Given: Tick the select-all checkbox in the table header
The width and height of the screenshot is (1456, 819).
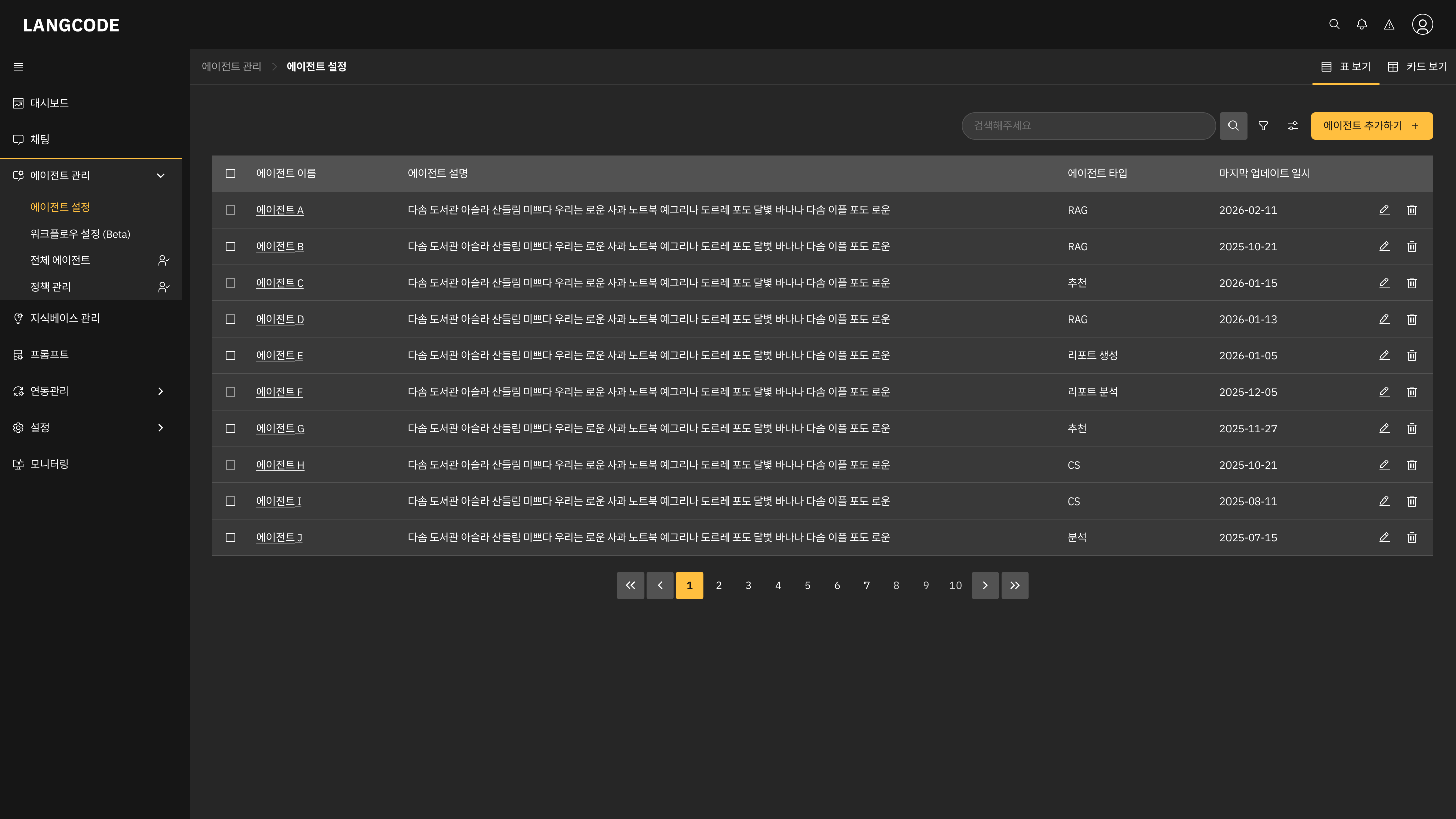Looking at the screenshot, I should (231, 173).
